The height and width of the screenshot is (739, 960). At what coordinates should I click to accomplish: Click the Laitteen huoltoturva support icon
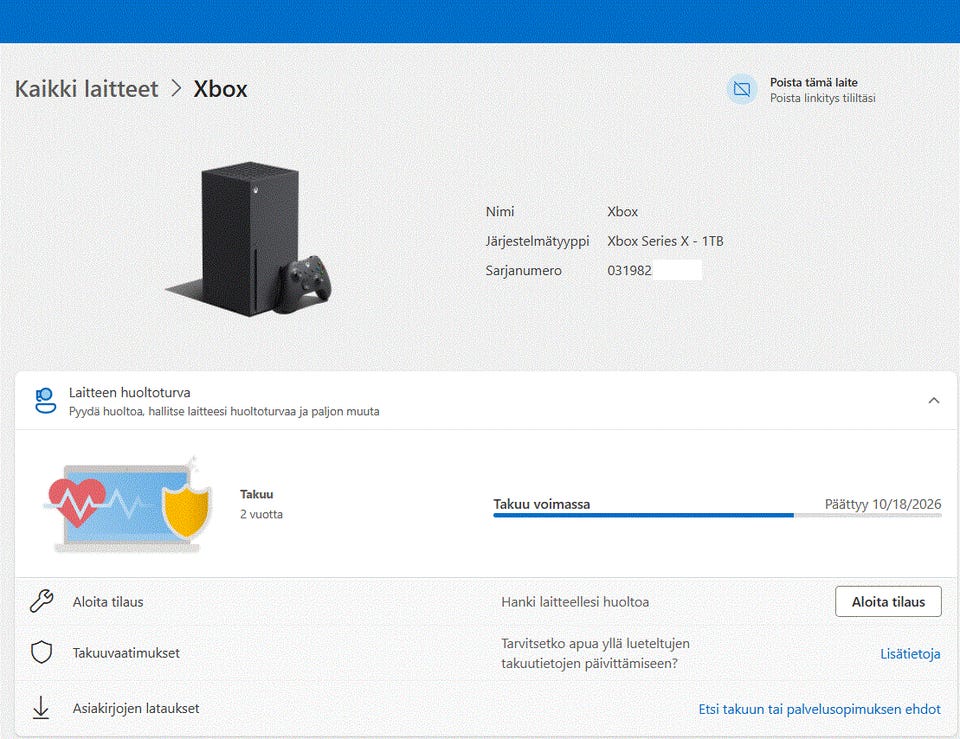[45, 401]
